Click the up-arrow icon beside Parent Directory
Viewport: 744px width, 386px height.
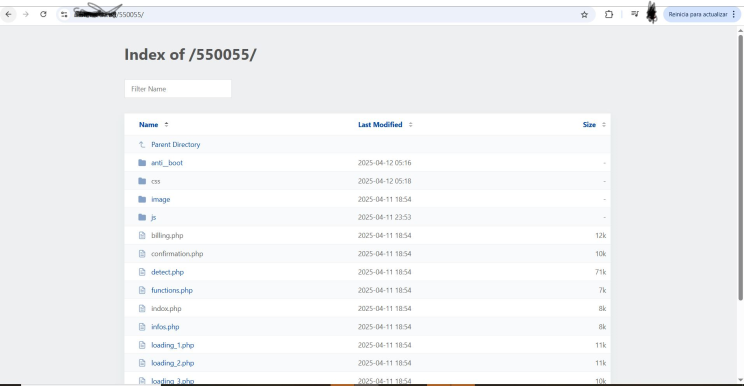point(142,145)
